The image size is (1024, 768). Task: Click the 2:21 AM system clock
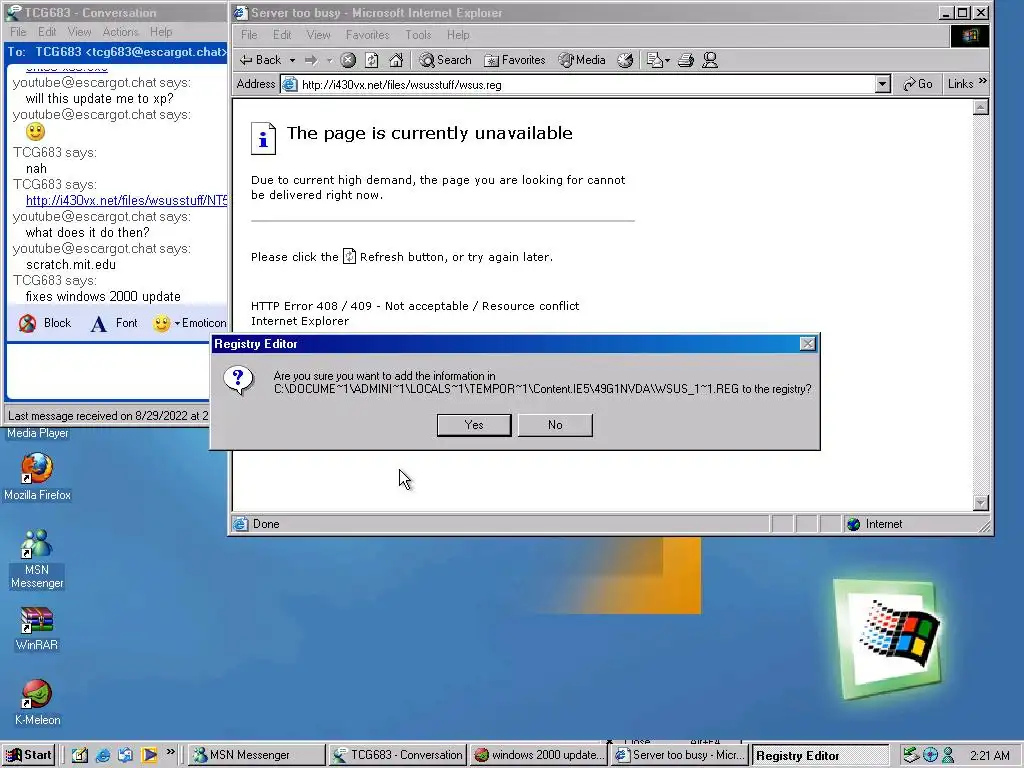pyautogui.click(x=989, y=756)
